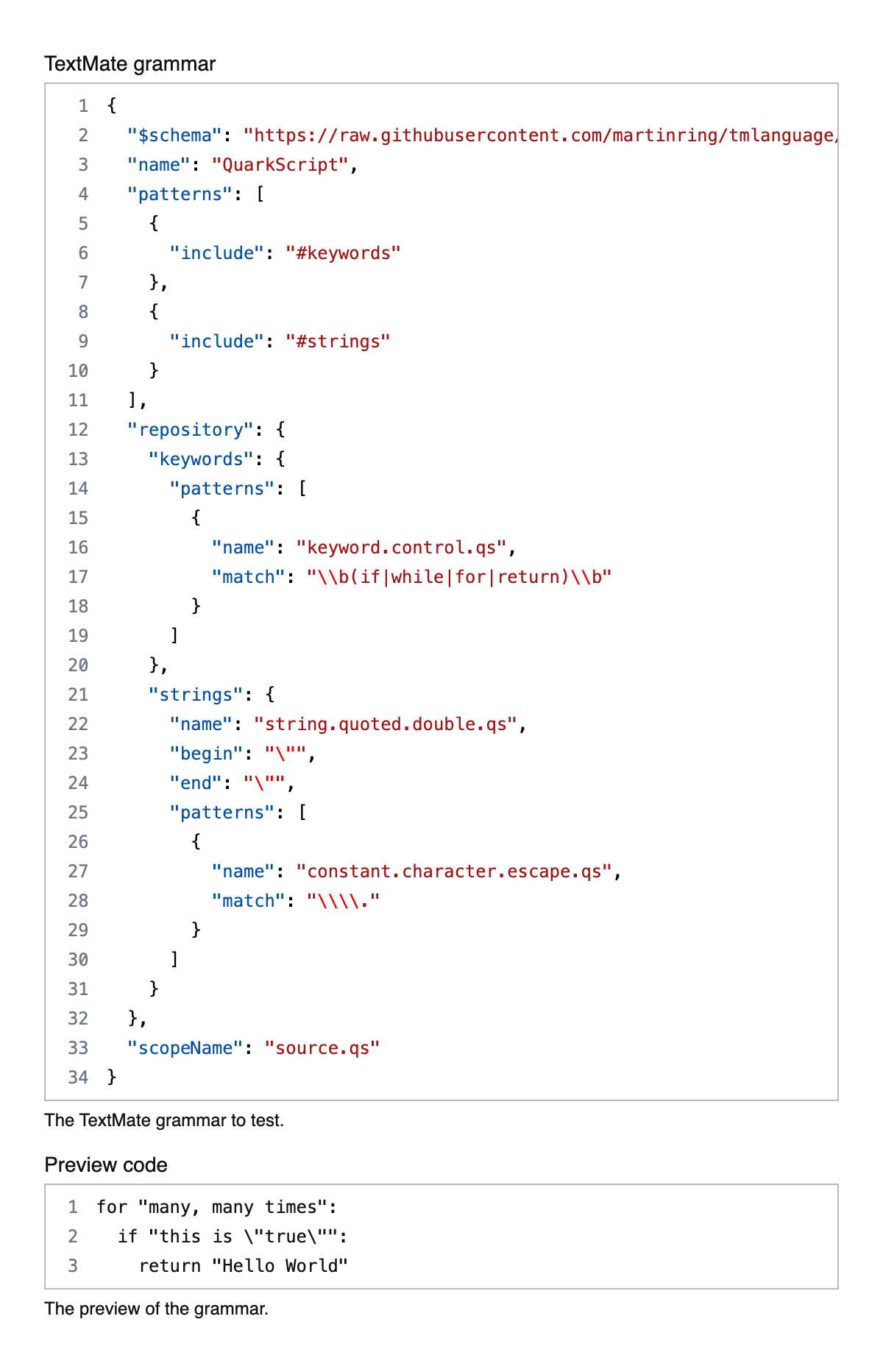Place cursor on "repository" key
This screenshot has width=883, height=1372.
point(191,430)
